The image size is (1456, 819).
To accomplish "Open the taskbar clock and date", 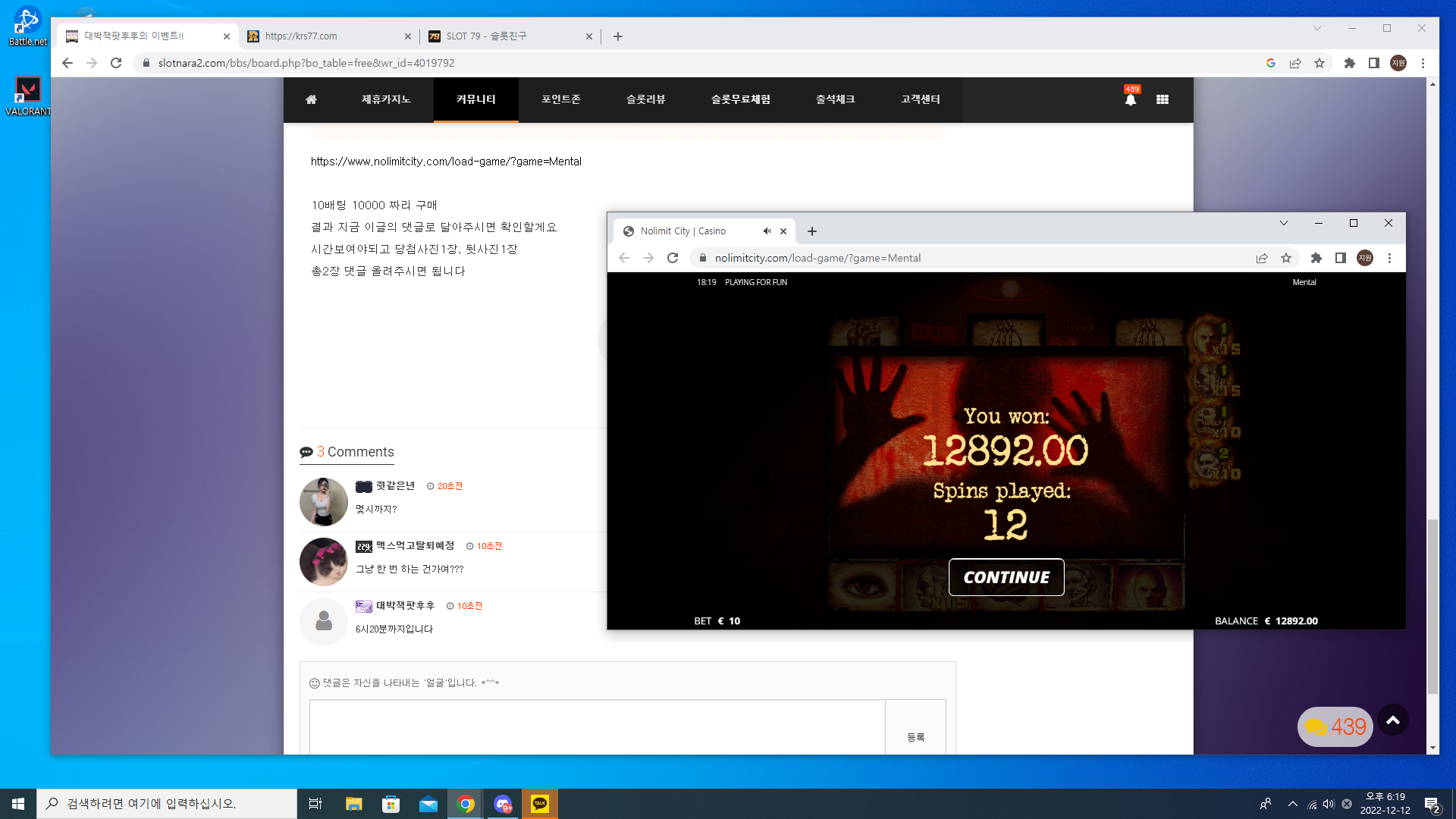I will 1385,804.
